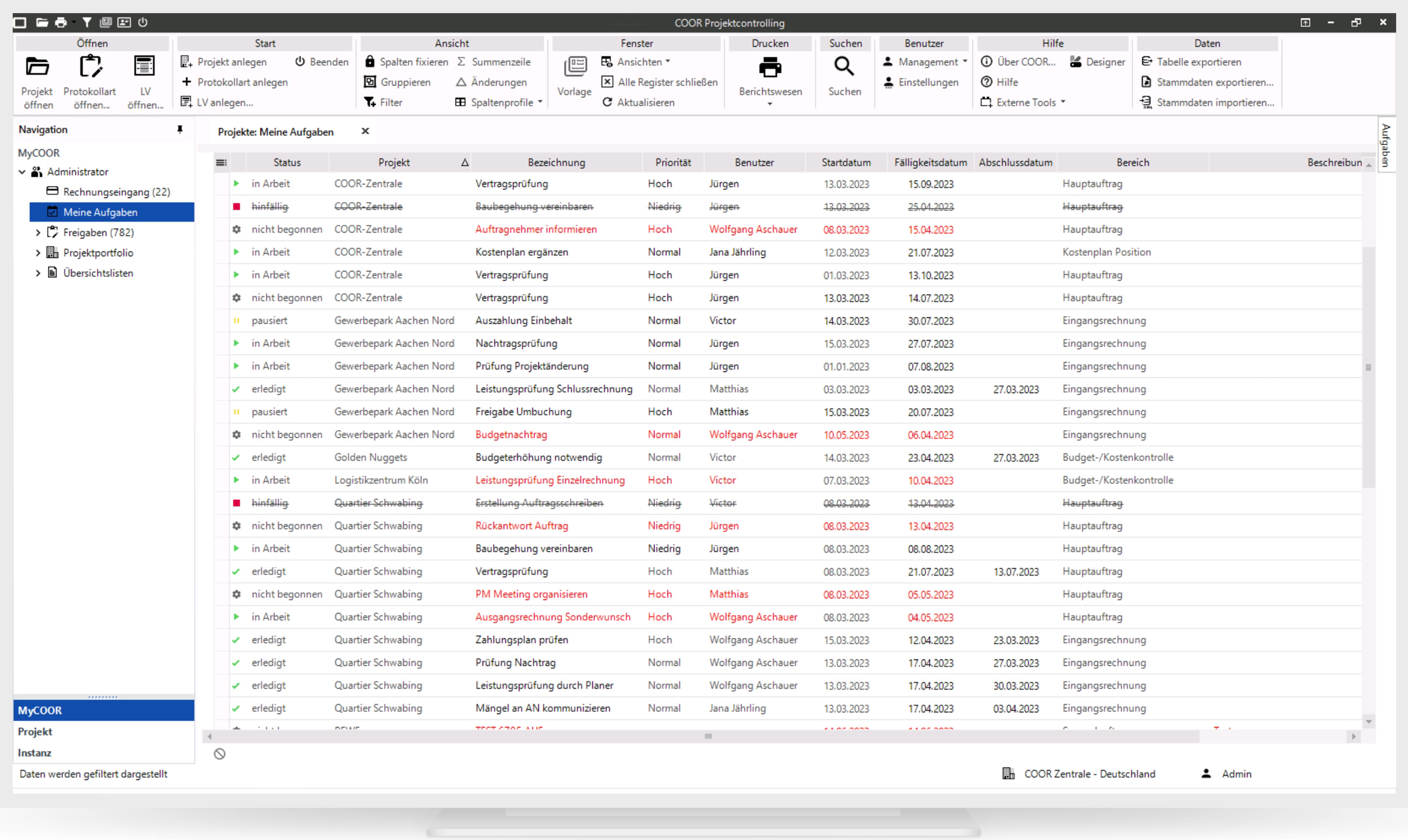Open Über COOR info
The height and width of the screenshot is (840, 1408).
click(1018, 62)
